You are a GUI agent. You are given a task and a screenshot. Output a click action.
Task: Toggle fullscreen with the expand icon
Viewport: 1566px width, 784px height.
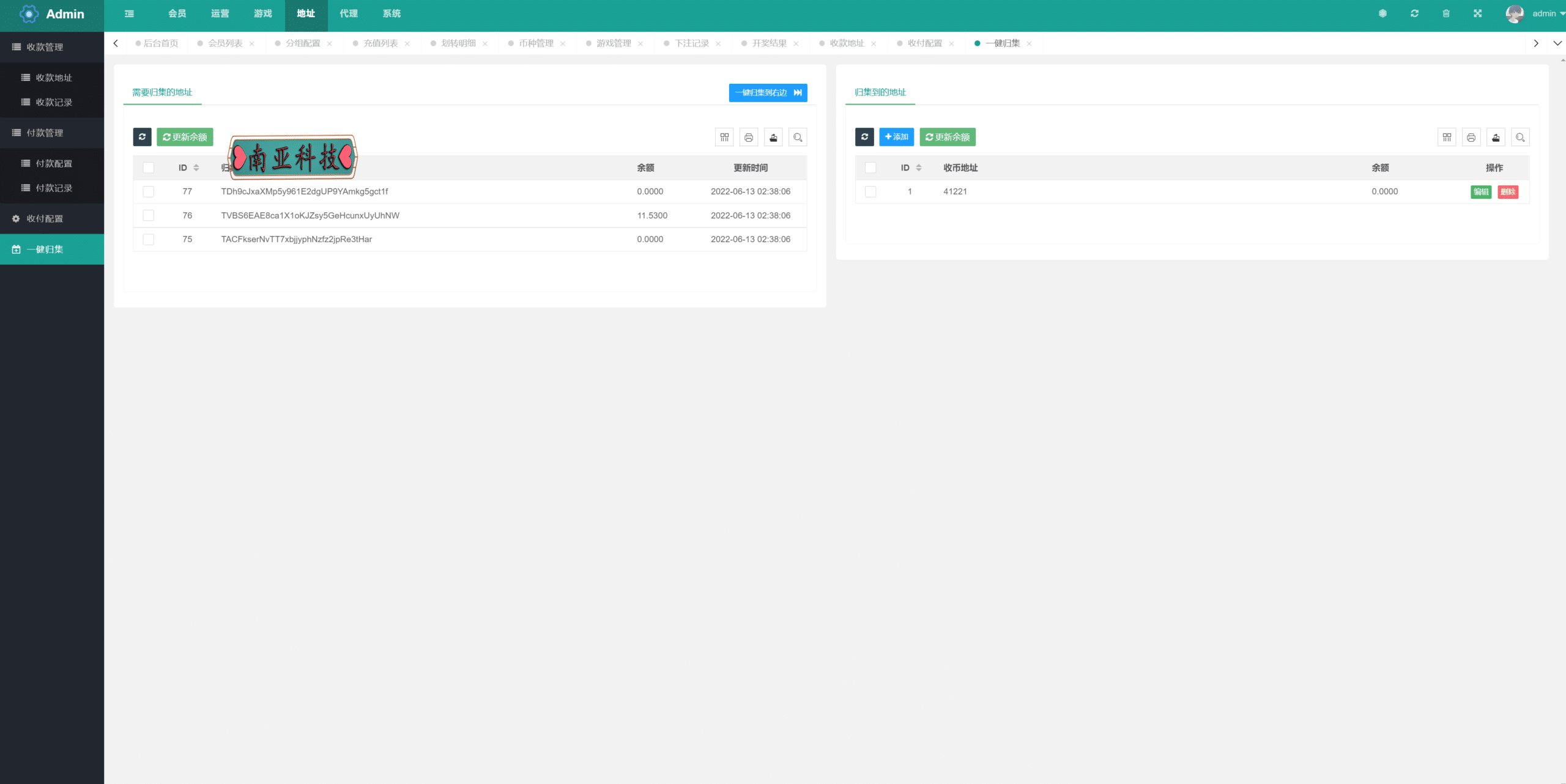click(1478, 13)
